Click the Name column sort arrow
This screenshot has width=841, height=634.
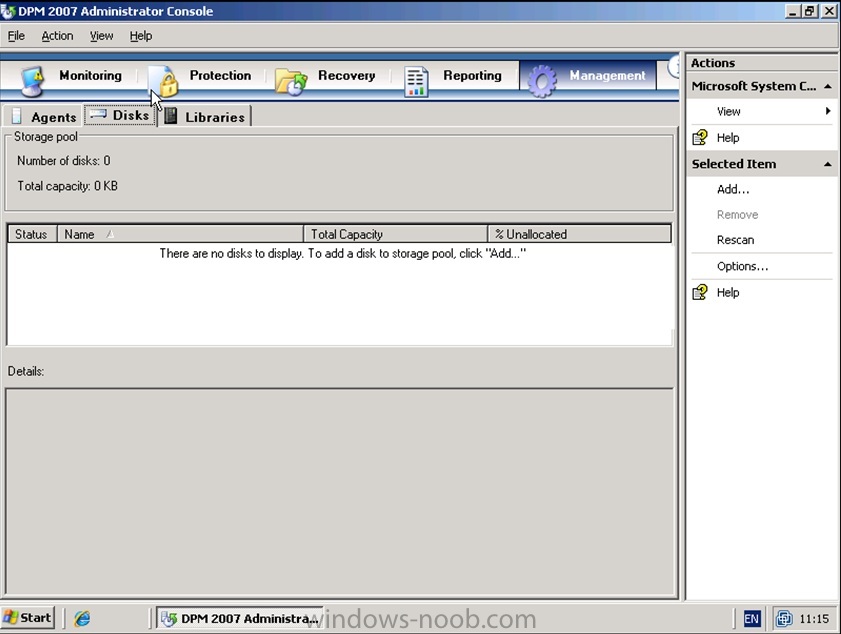110,234
